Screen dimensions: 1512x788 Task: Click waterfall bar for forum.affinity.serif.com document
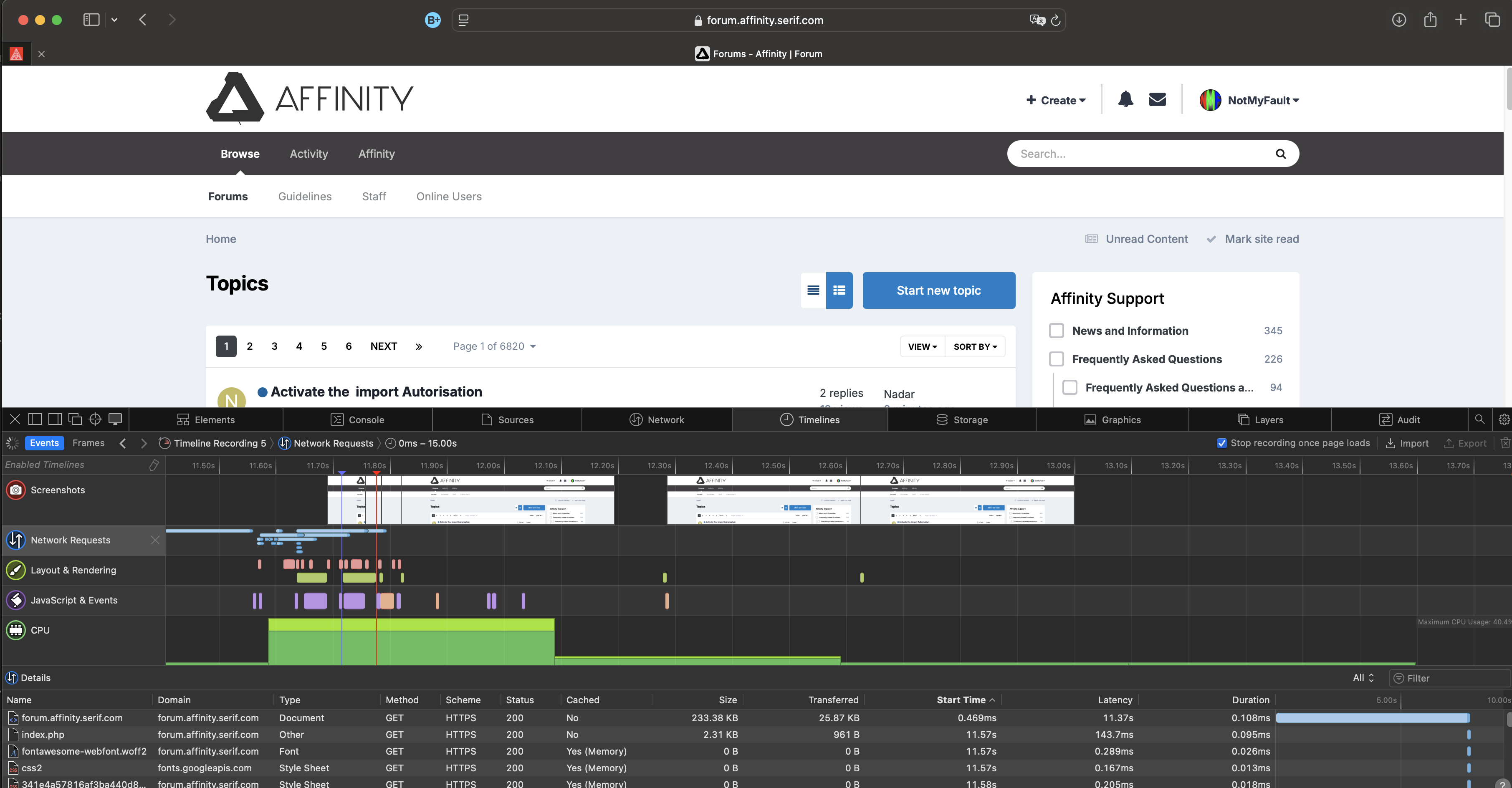point(1372,717)
